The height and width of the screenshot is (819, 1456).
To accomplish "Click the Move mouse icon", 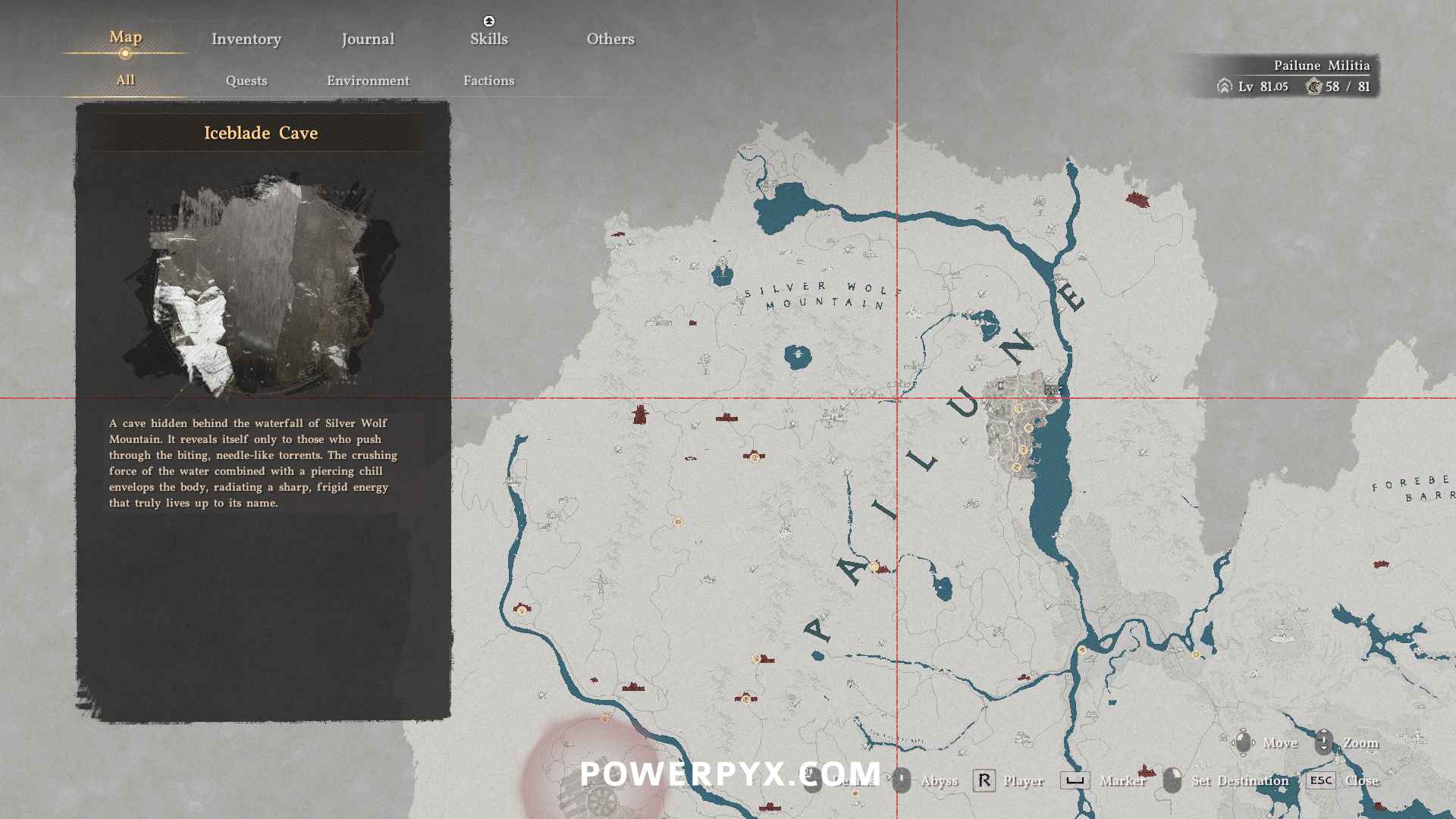I will (1243, 742).
